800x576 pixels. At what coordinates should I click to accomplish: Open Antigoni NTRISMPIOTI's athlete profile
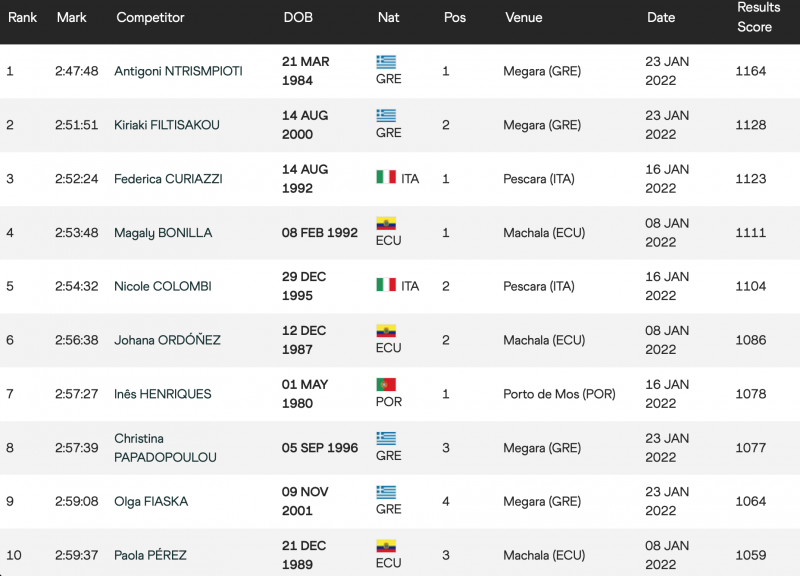pos(178,71)
